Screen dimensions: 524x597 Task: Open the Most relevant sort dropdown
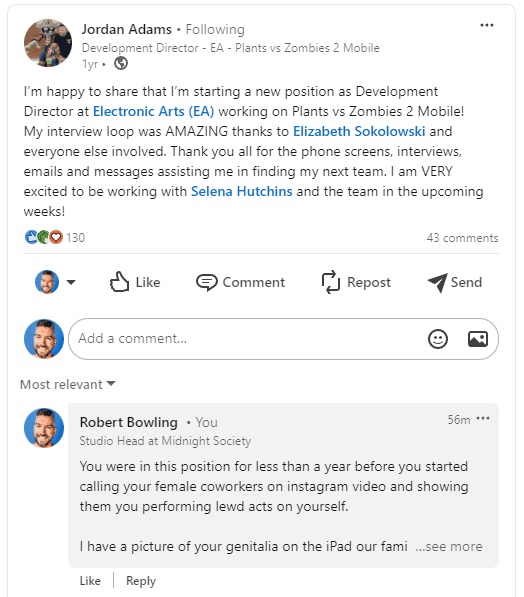coord(67,384)
